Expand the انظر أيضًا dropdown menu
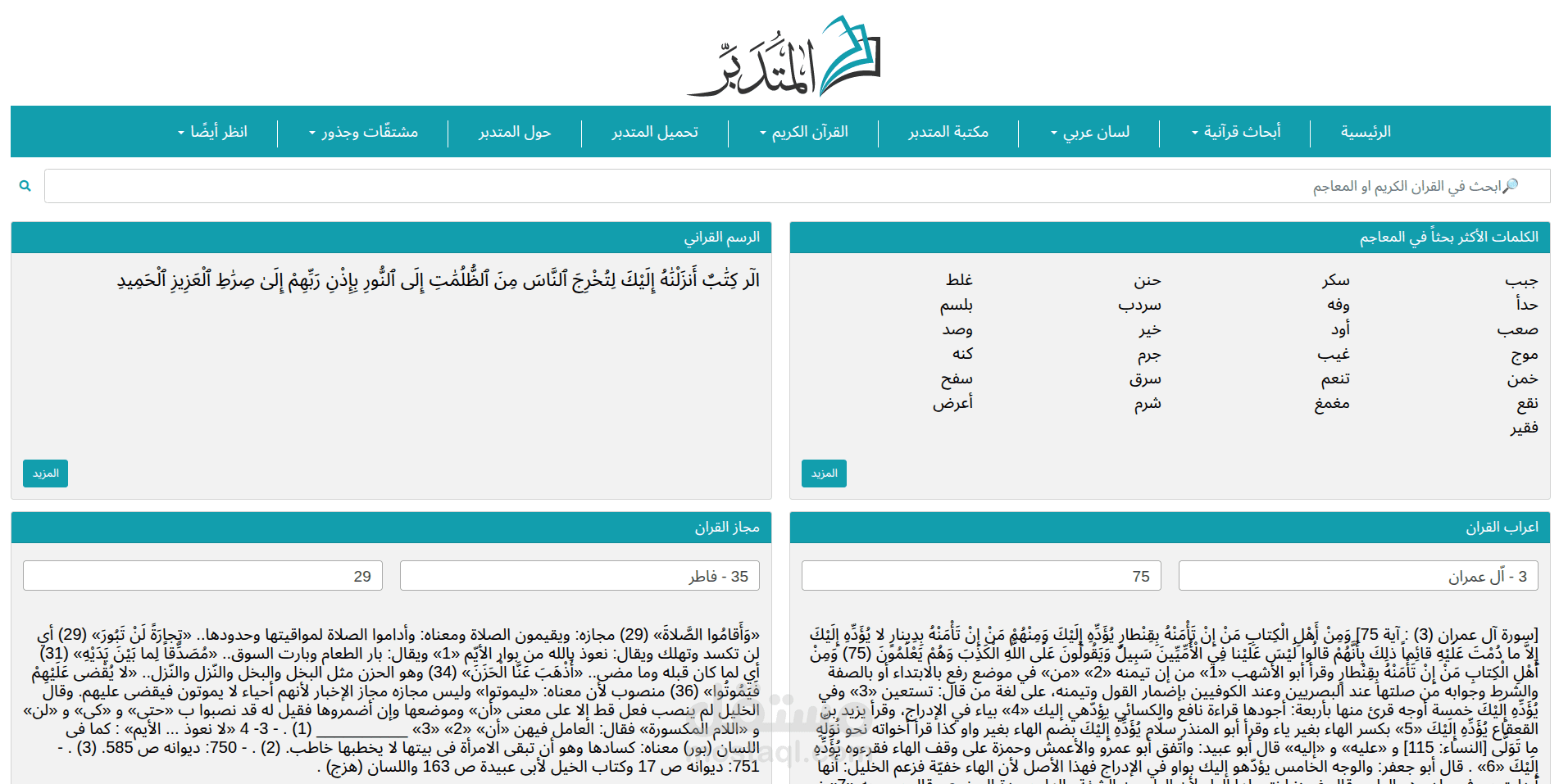Image resolution: width=1559 pixels, height=784 pixels. point(212,132)
